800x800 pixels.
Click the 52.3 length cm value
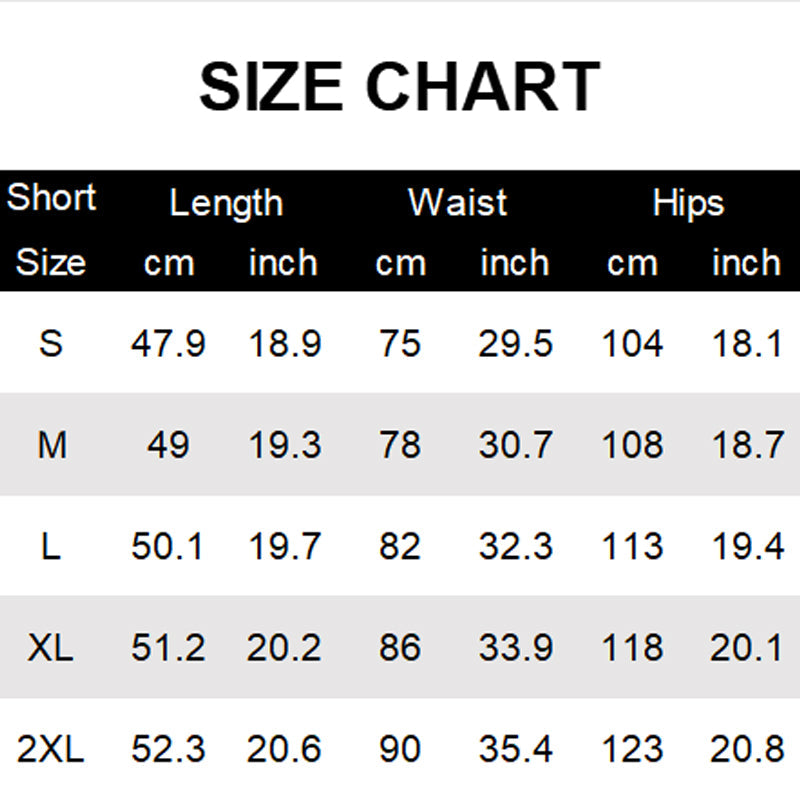tap(168, 749)
